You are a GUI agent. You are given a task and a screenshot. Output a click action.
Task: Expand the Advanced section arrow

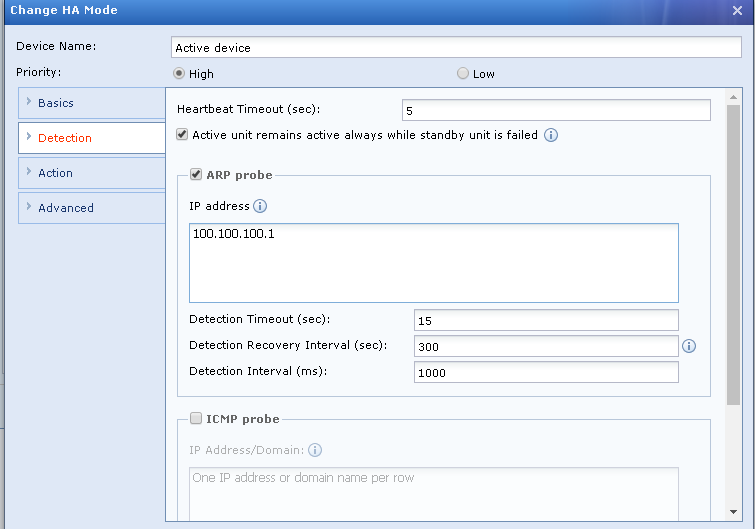tap(29, 206)
